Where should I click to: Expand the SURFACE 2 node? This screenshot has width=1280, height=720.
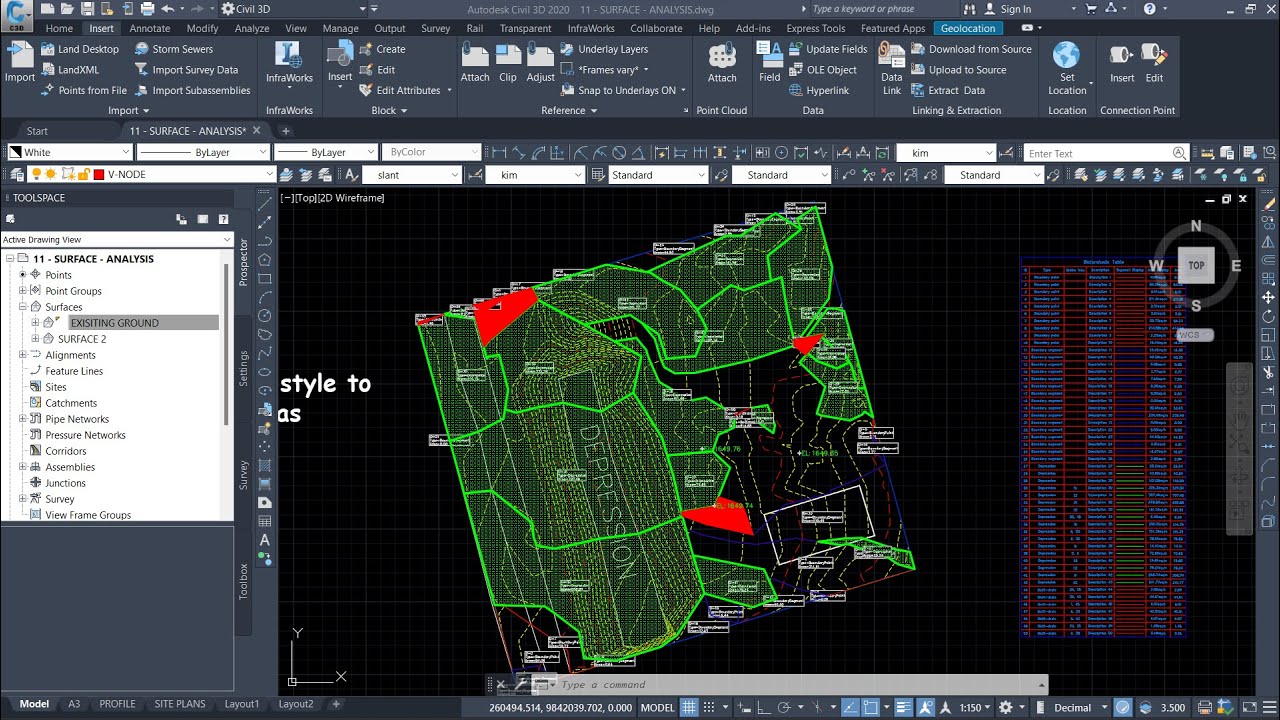(35, 339)
